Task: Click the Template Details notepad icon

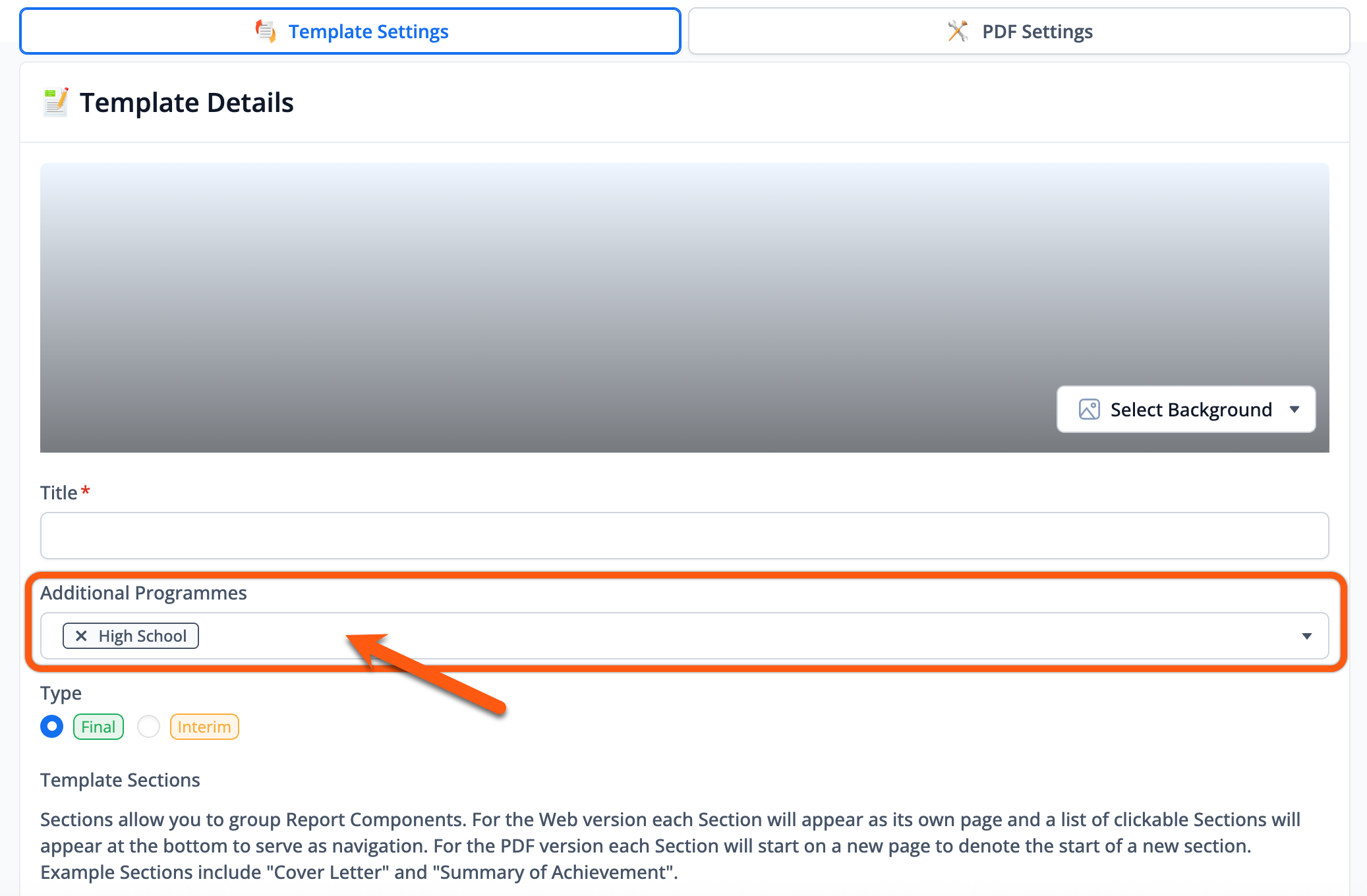Action: [x=55, y=102]
